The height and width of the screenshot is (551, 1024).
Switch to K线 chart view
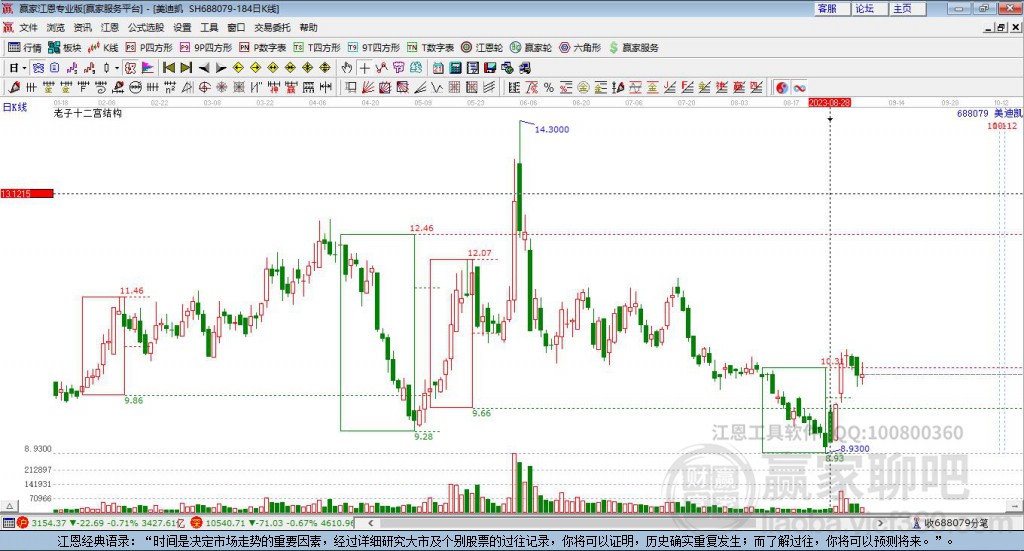(x=103, y=48)
